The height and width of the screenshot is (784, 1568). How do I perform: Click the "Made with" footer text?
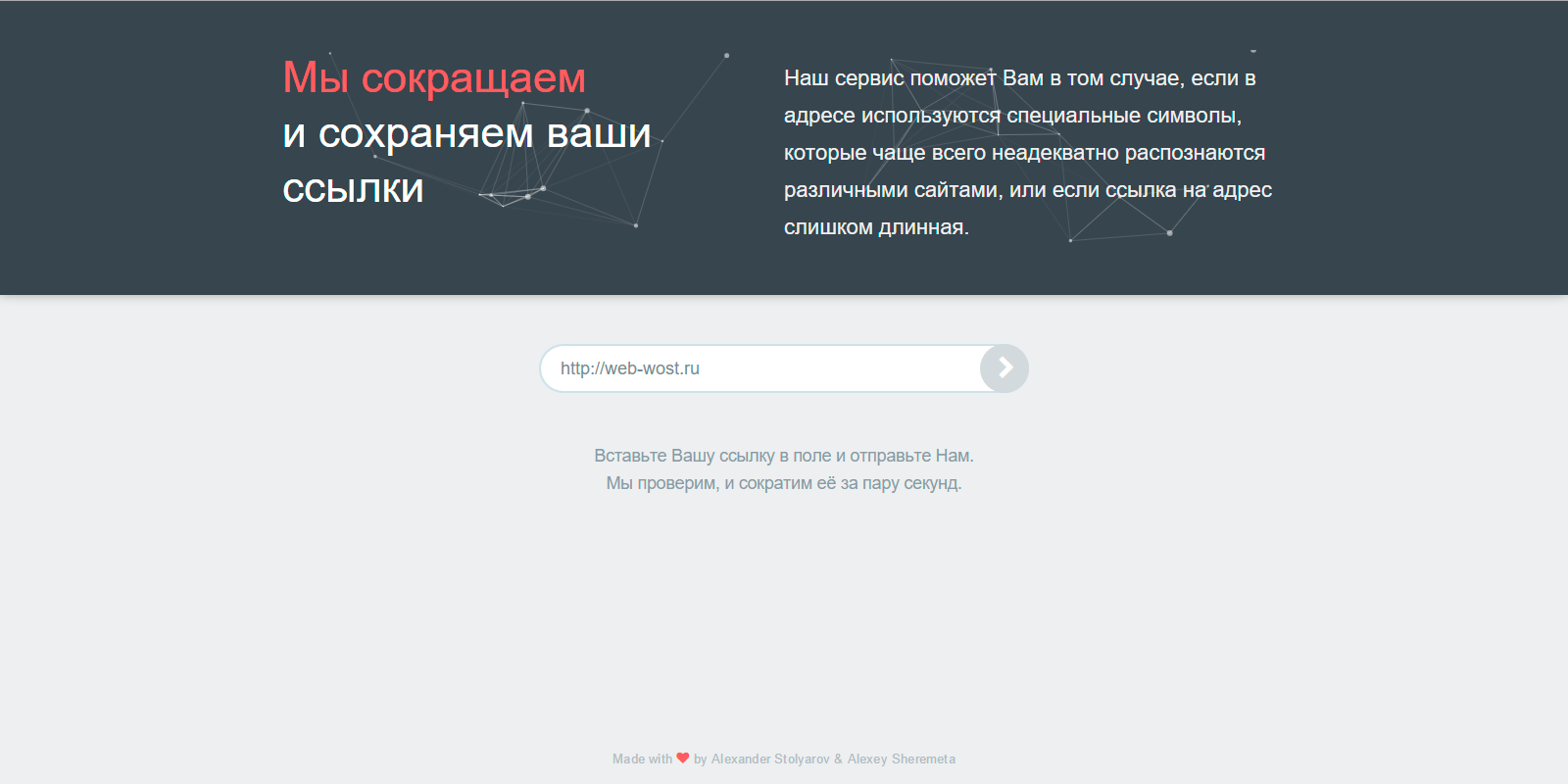[x=642, y=759]
